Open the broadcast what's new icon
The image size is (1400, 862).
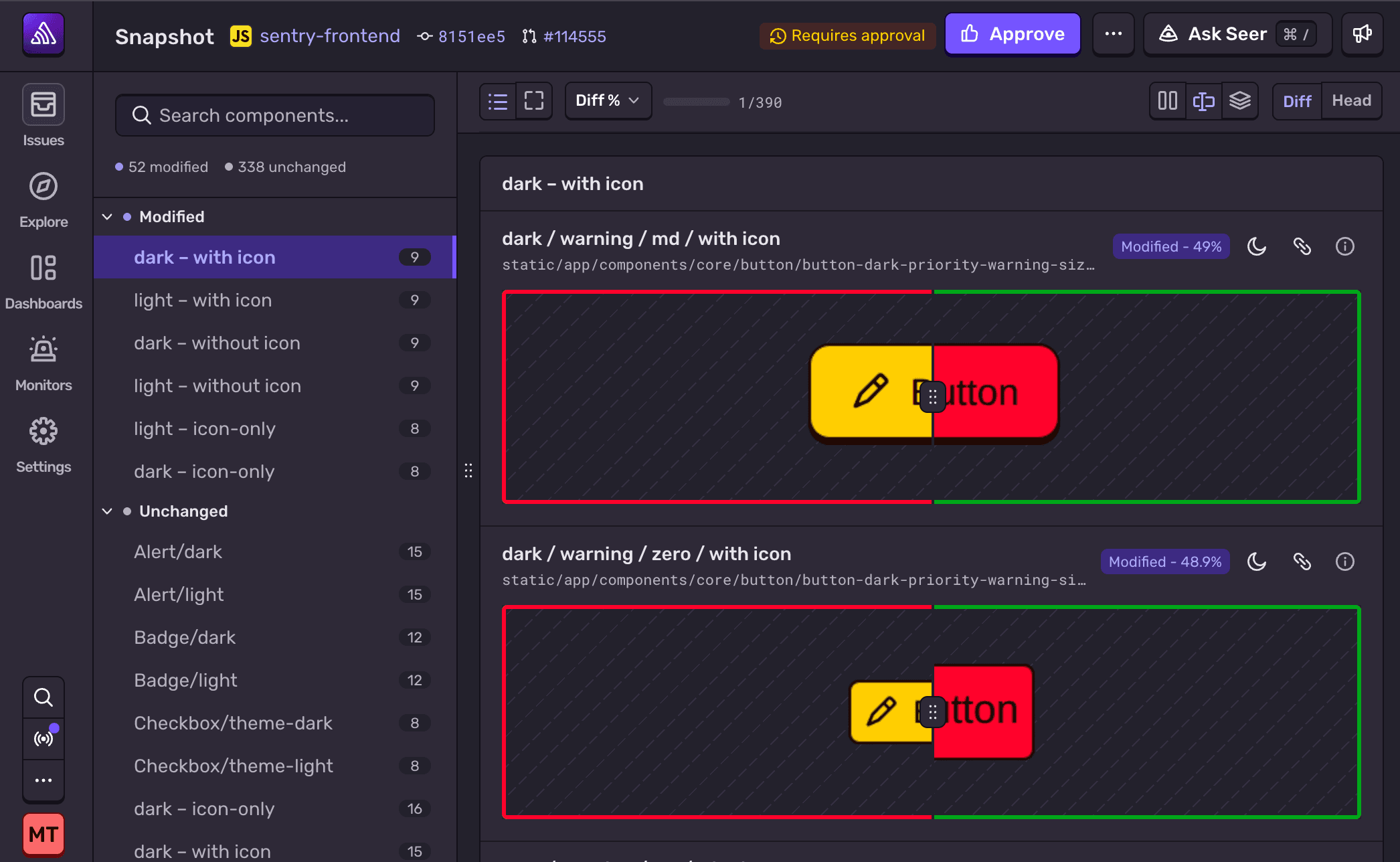coord(43,738)
